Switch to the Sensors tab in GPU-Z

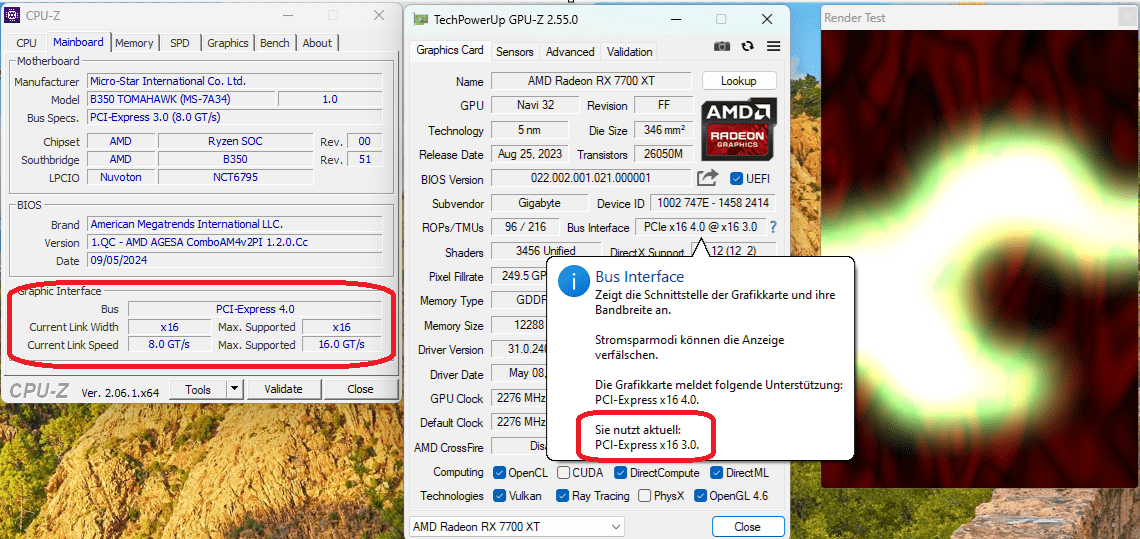tap(515, 52)
